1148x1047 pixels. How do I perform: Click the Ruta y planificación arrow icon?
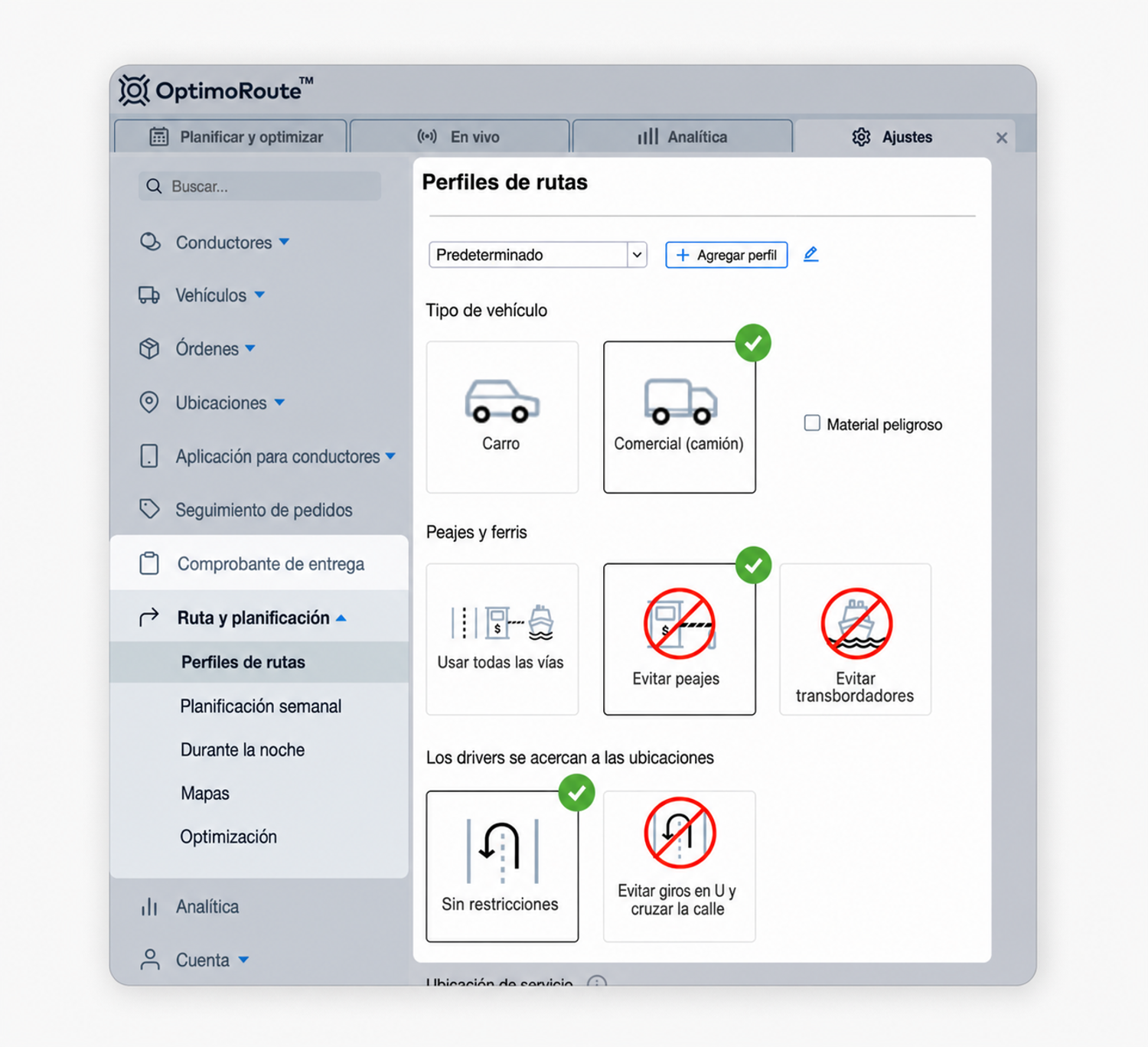click(x=149, y=617)
